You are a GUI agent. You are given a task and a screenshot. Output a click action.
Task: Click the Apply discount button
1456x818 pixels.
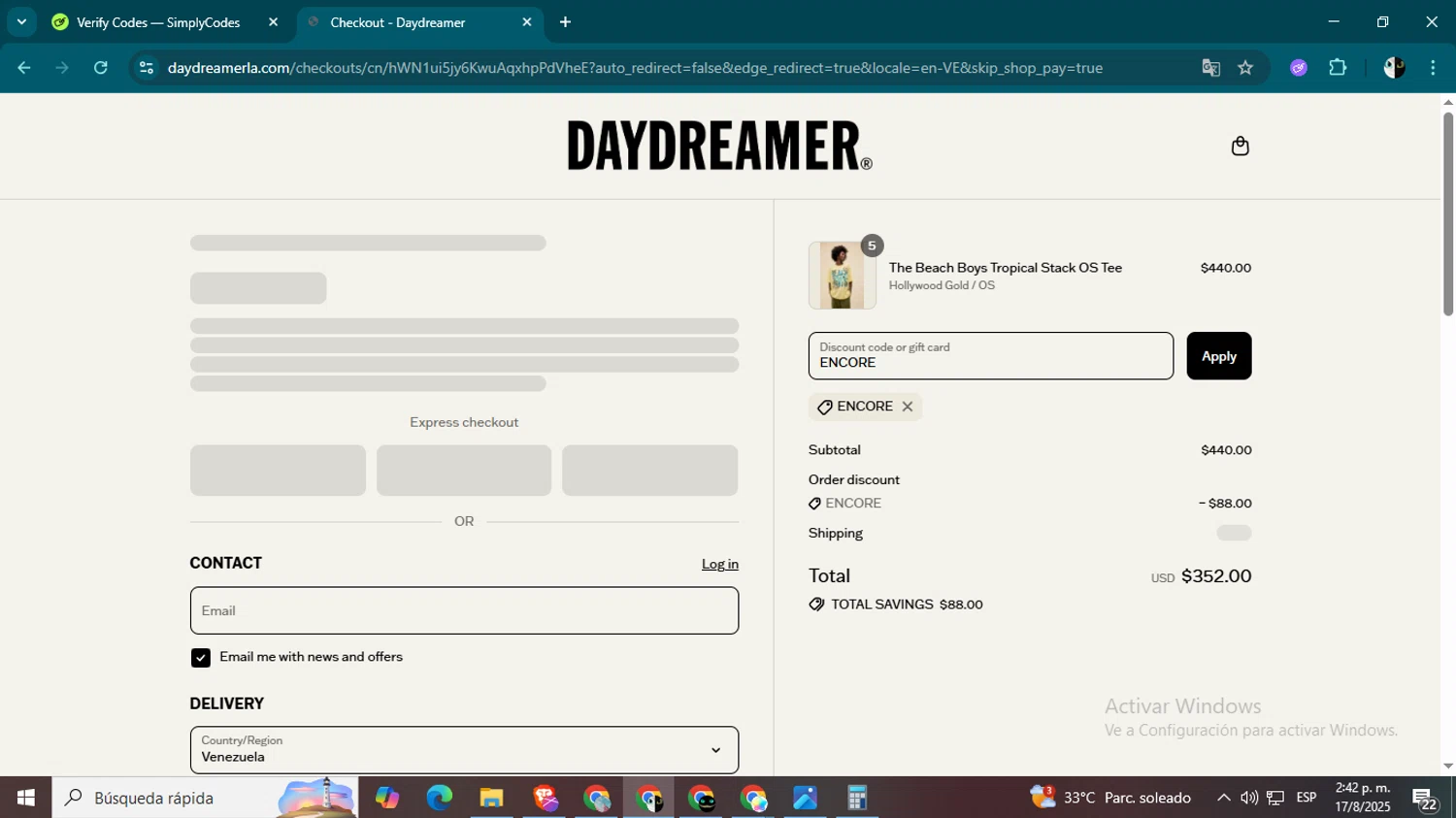coord(1218,356)
